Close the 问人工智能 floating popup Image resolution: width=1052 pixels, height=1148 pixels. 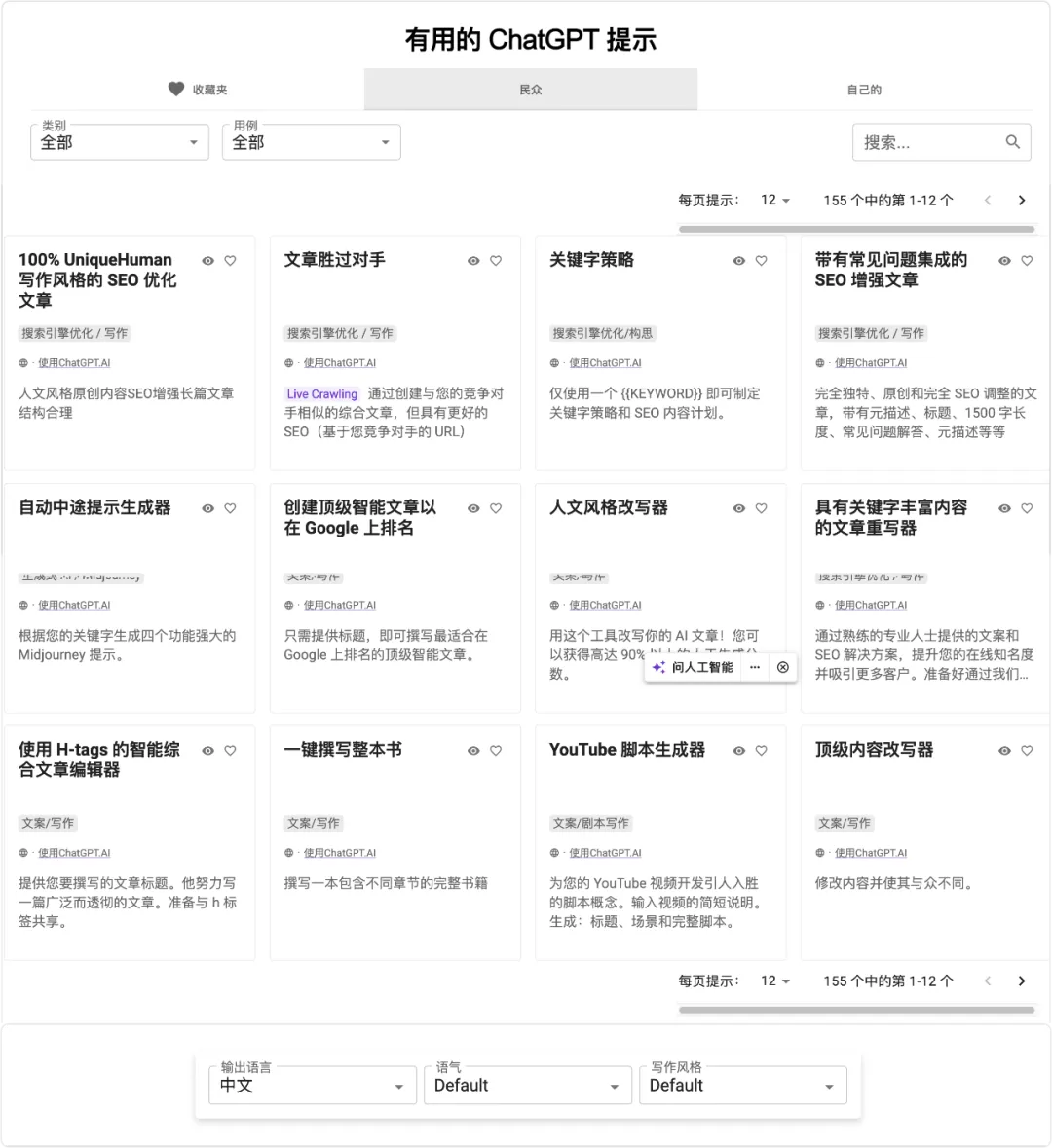[x=783, y=667]
